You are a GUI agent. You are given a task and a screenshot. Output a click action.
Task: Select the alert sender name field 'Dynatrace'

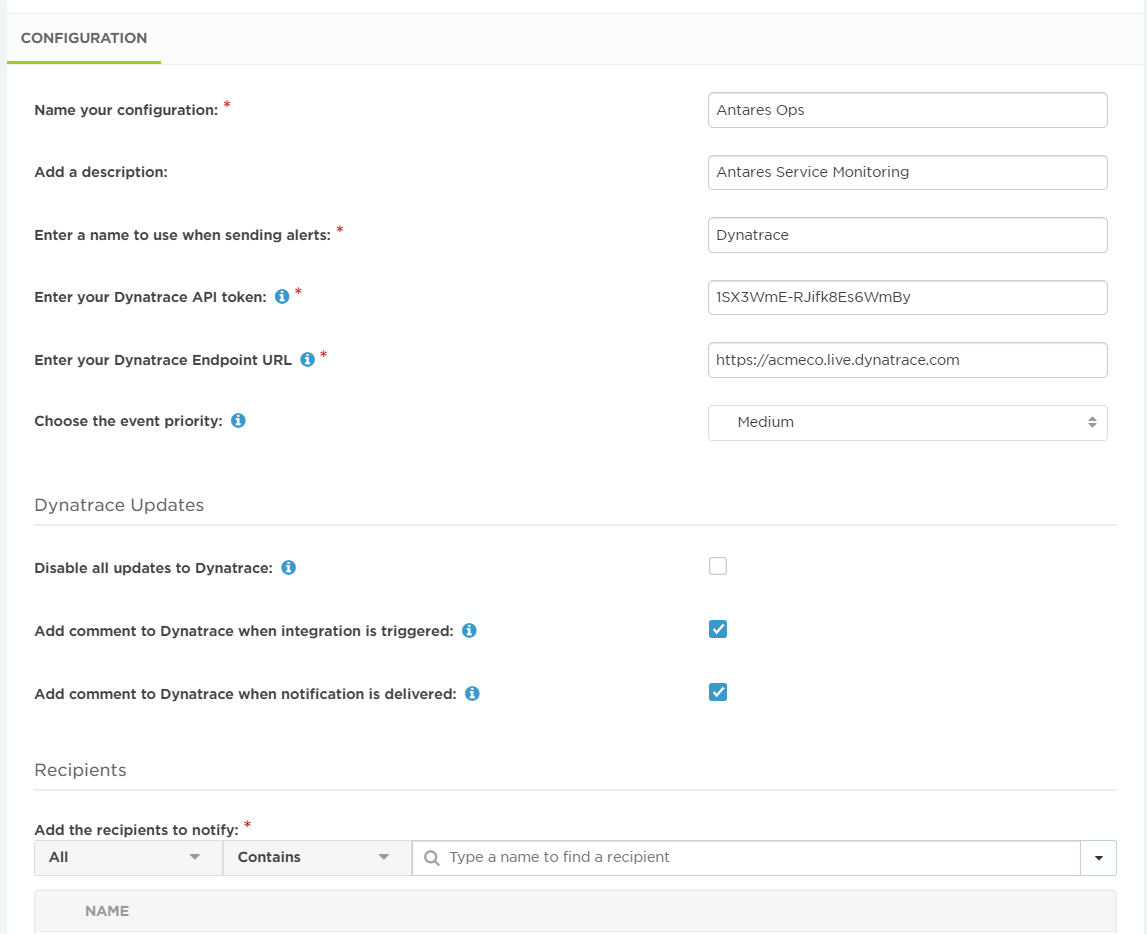[x=907, y=235]
